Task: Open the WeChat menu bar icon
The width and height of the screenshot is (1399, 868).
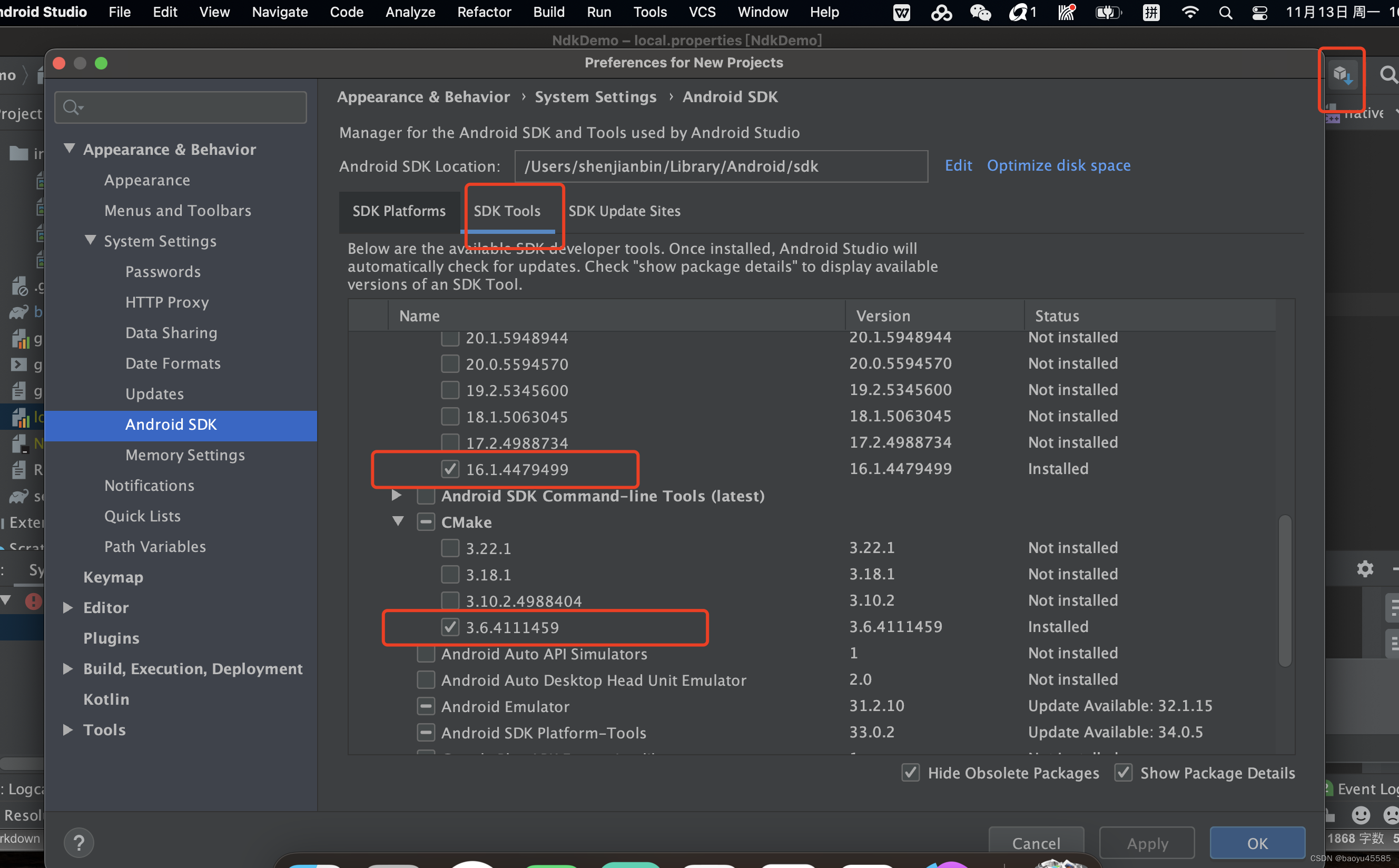Action: 980,12
